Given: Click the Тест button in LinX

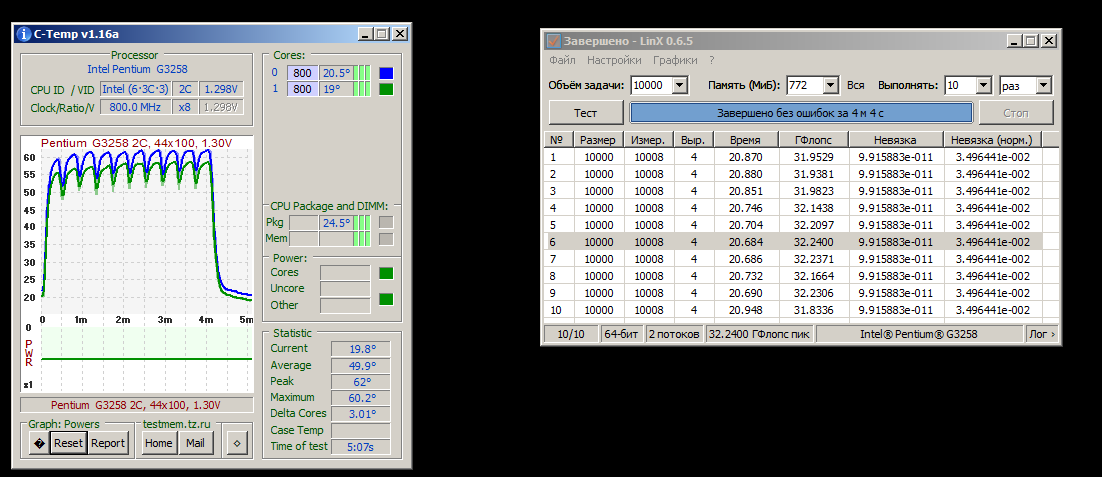Looking at the screenshot, I should point(585,112).
